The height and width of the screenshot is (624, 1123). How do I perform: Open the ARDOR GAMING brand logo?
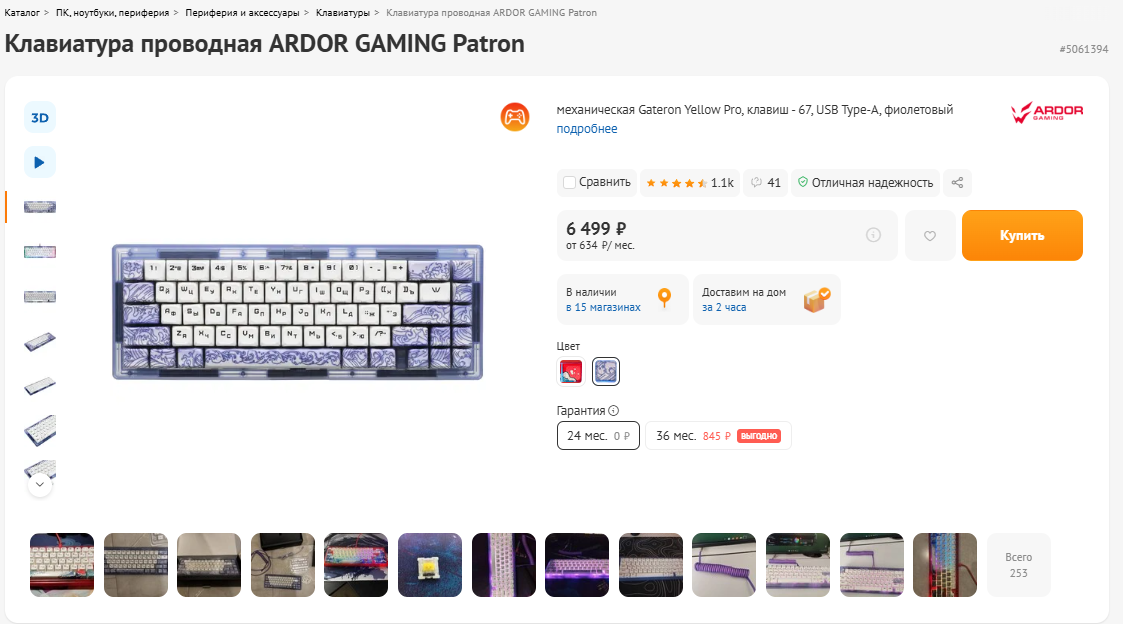tap(1046, 112)
